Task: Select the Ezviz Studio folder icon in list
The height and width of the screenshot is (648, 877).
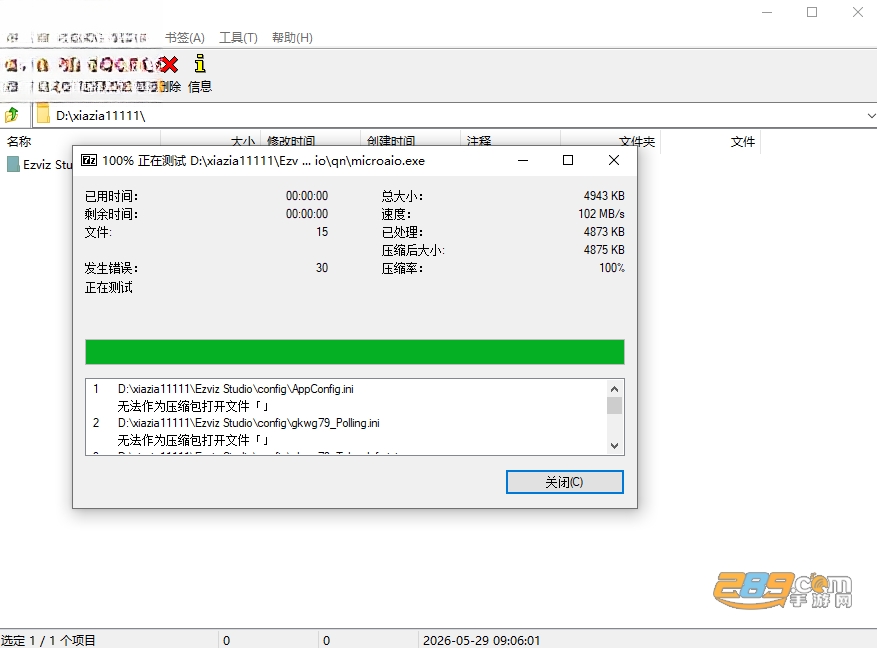Action: [x=13, y=164]
